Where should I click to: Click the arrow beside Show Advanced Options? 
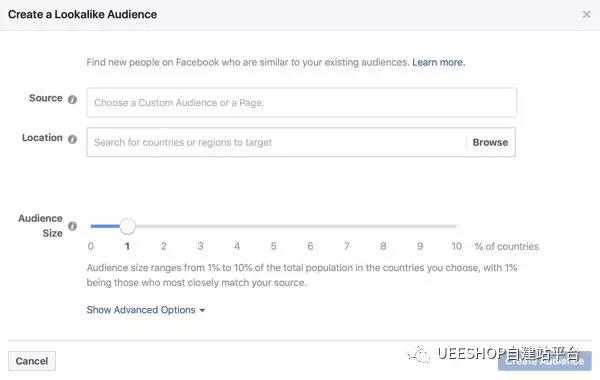pyautogui.click(x=202, y=310)
